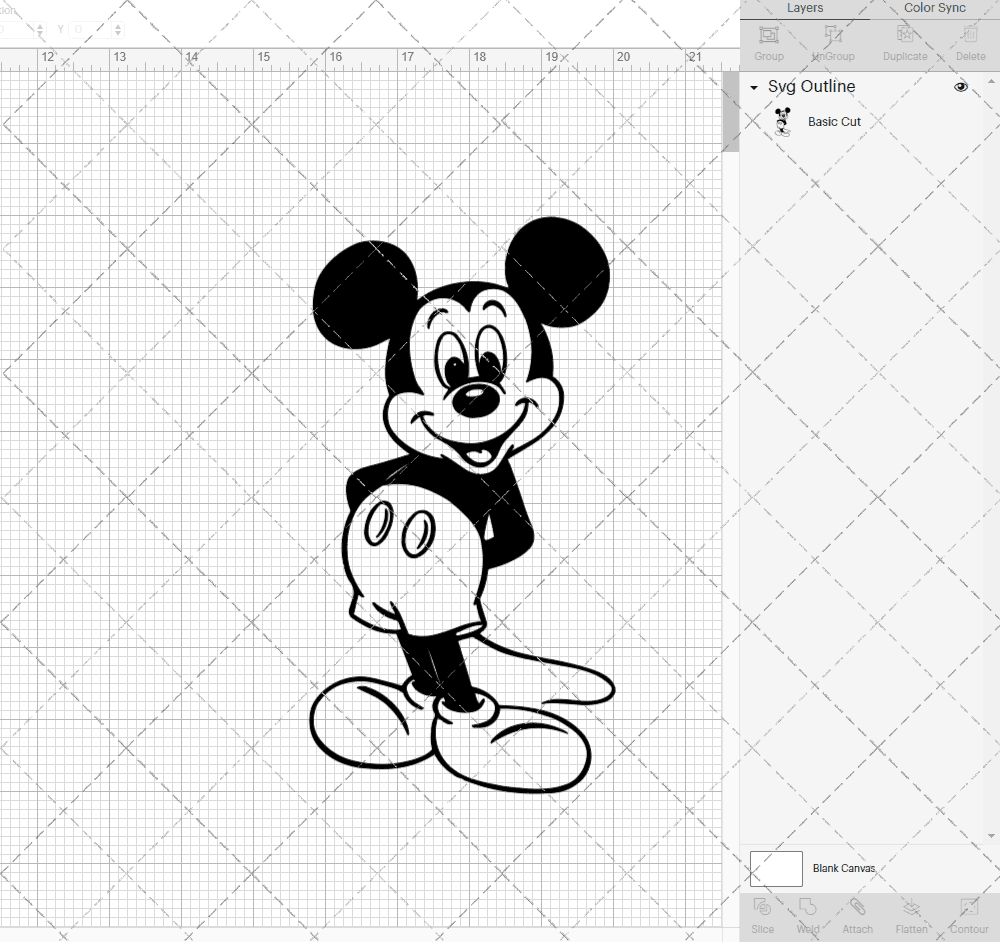Click the Flatten tool icon
Image resolution: width=1000 pixels, height=942 pixels.
911,908
